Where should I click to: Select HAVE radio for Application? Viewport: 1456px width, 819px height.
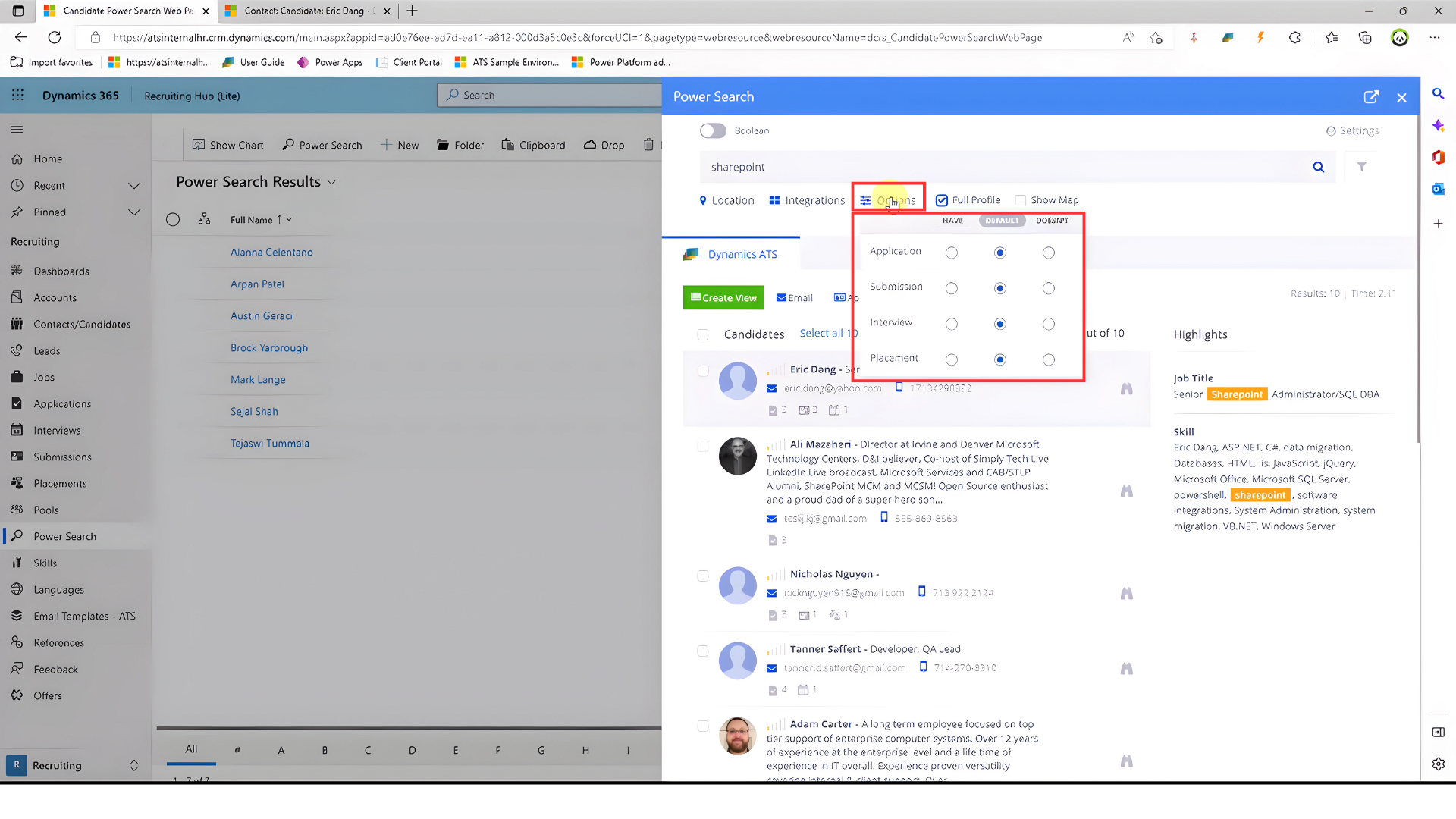(952, 253)
